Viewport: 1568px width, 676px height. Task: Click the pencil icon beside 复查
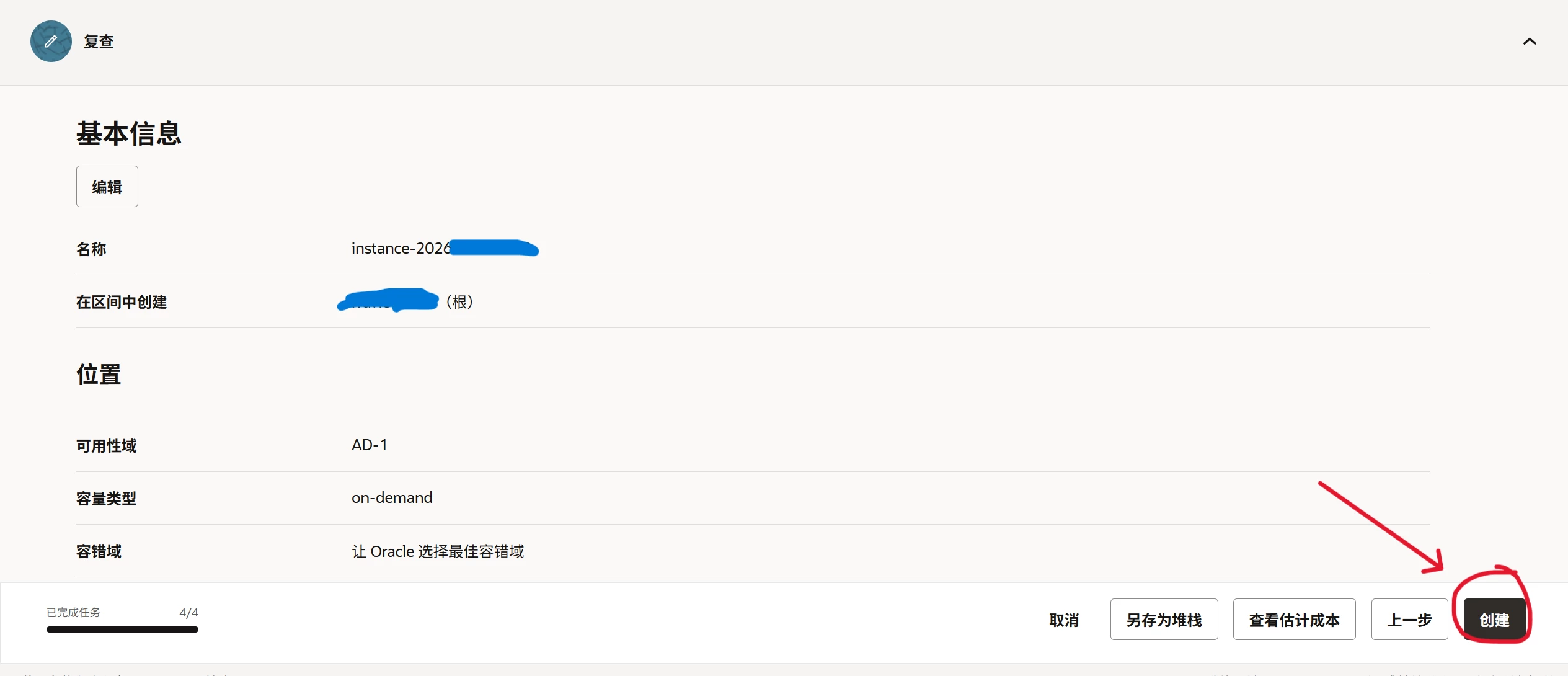tap(51, 42)
